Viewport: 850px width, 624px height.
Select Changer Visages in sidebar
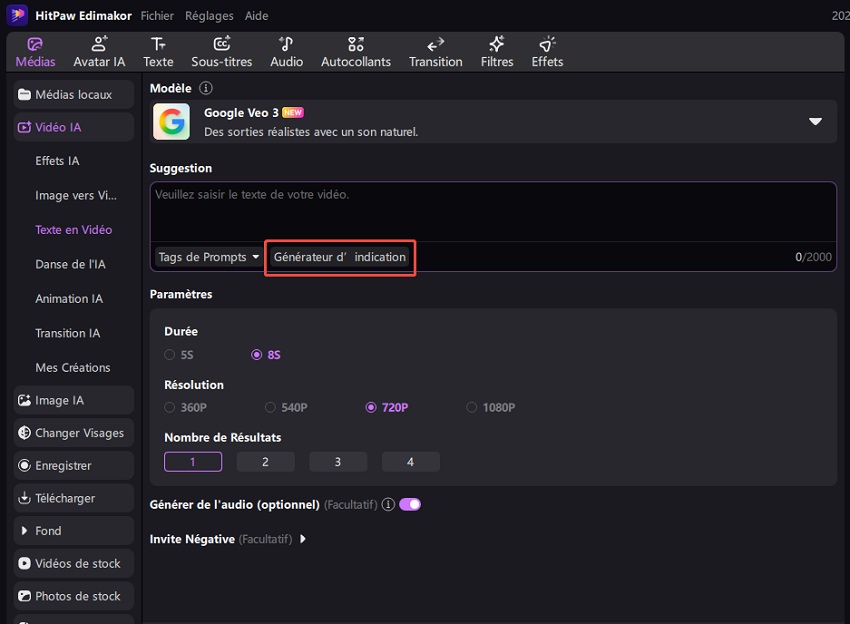(74, 433)
